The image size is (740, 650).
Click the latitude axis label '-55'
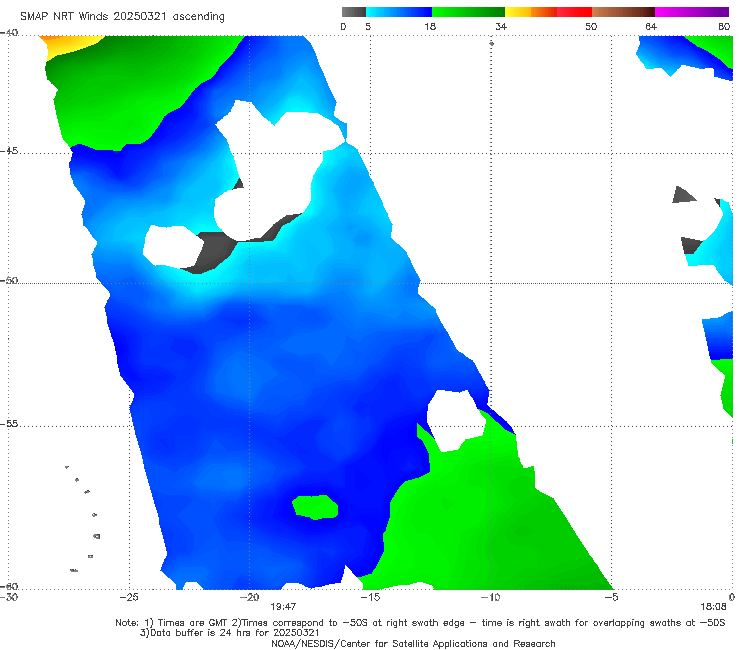tap(9, 424)
